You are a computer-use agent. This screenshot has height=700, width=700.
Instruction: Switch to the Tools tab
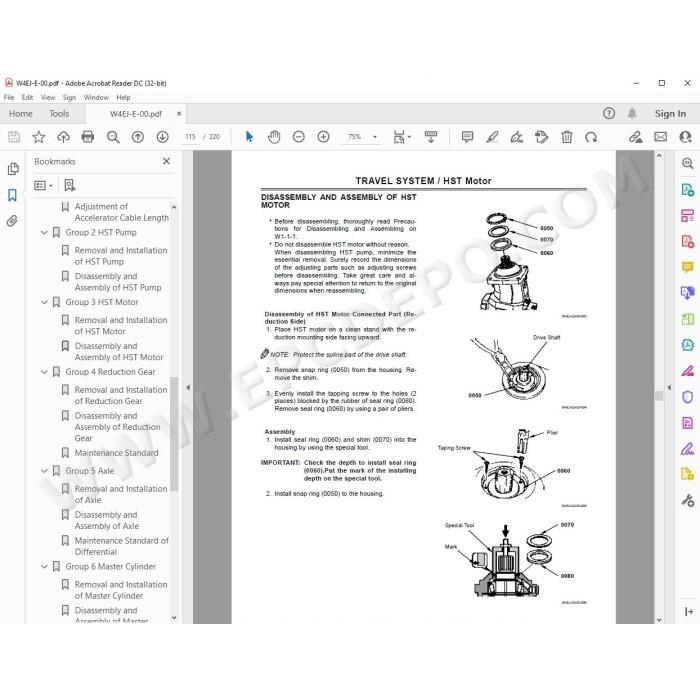pyautogui.click(x=59, y=114)
